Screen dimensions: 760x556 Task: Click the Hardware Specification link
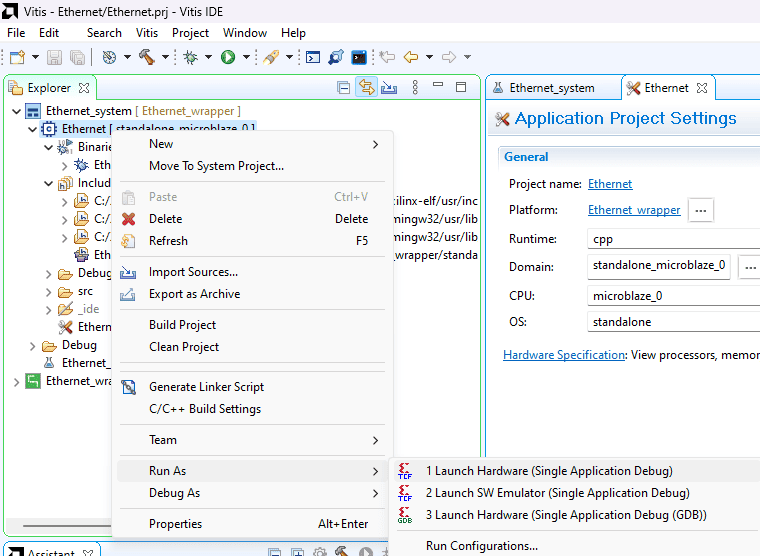[564, 355]
